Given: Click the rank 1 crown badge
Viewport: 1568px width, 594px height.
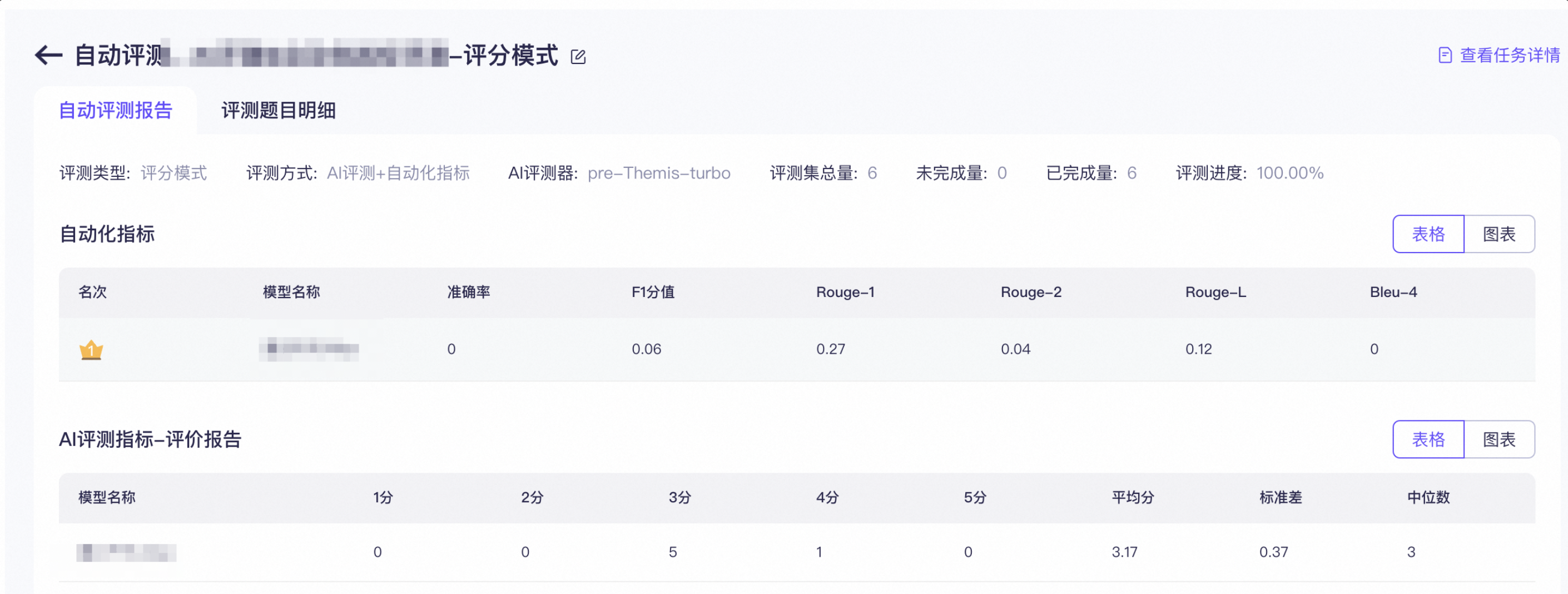Looking at the screenshot, I should tap(91, 350).
